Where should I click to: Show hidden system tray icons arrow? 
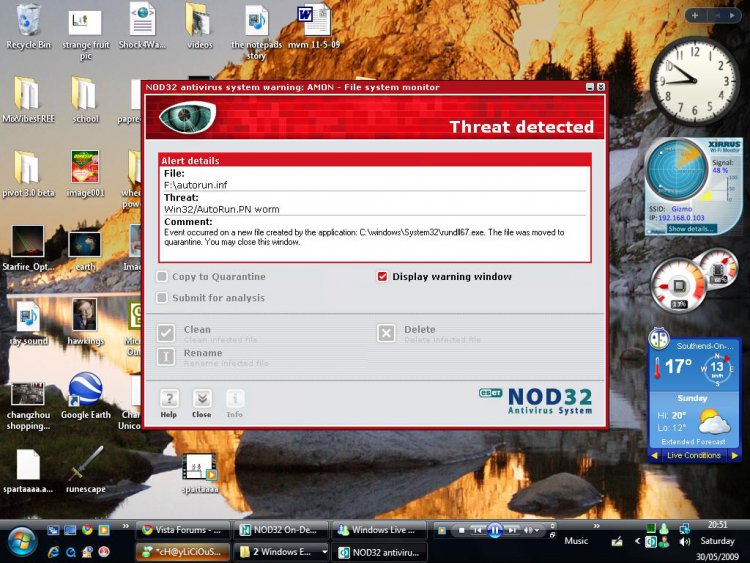pos(637,541)
